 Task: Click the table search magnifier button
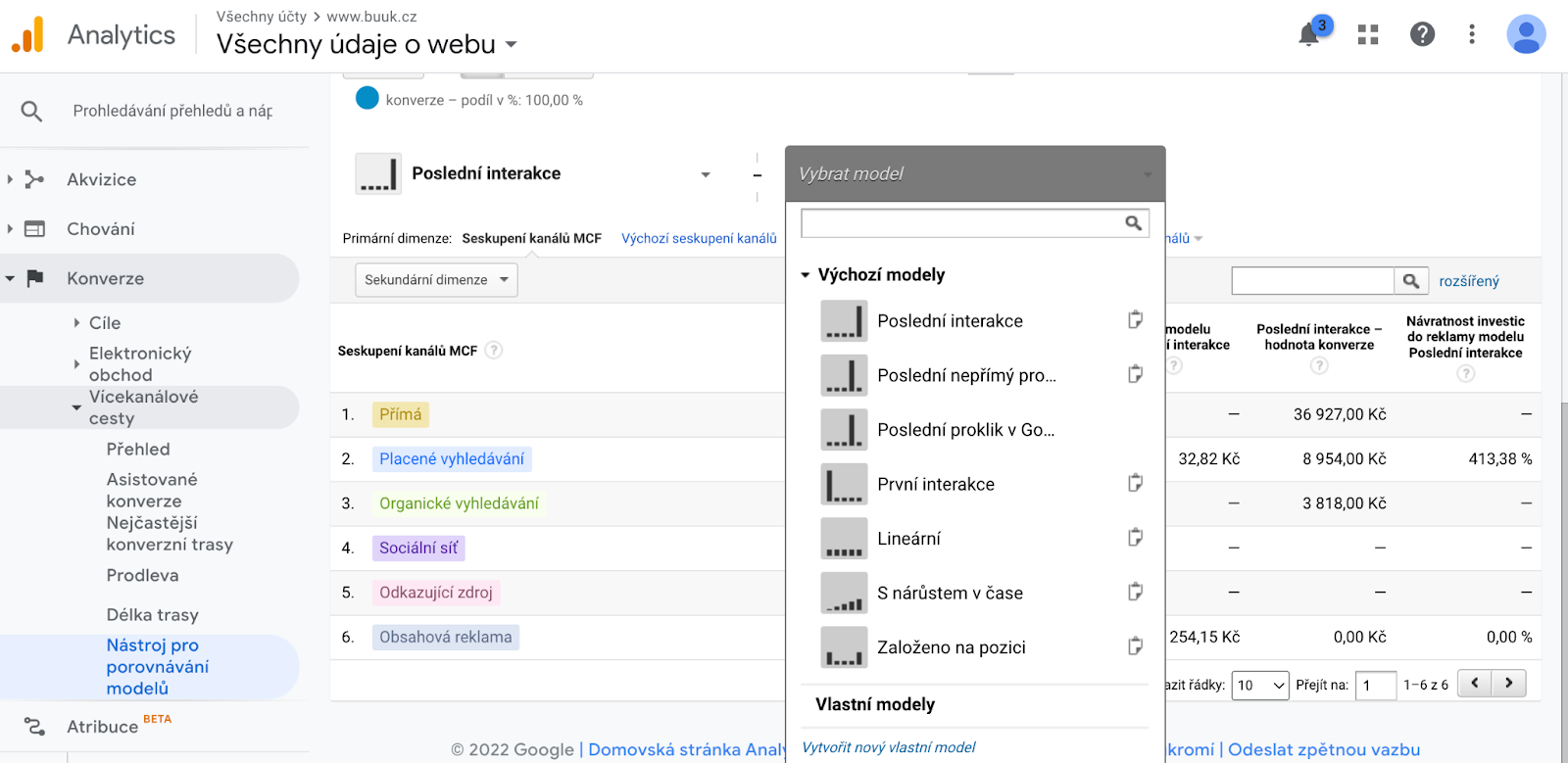pyautogui.click(x=1410, y=281)
